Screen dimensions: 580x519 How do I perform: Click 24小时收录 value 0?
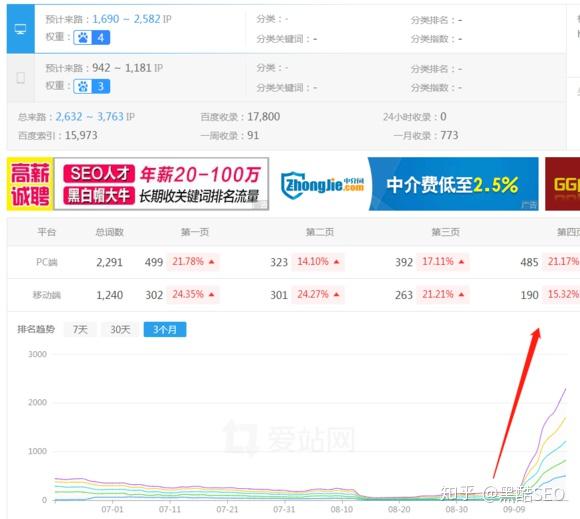[x=443, y=117]
